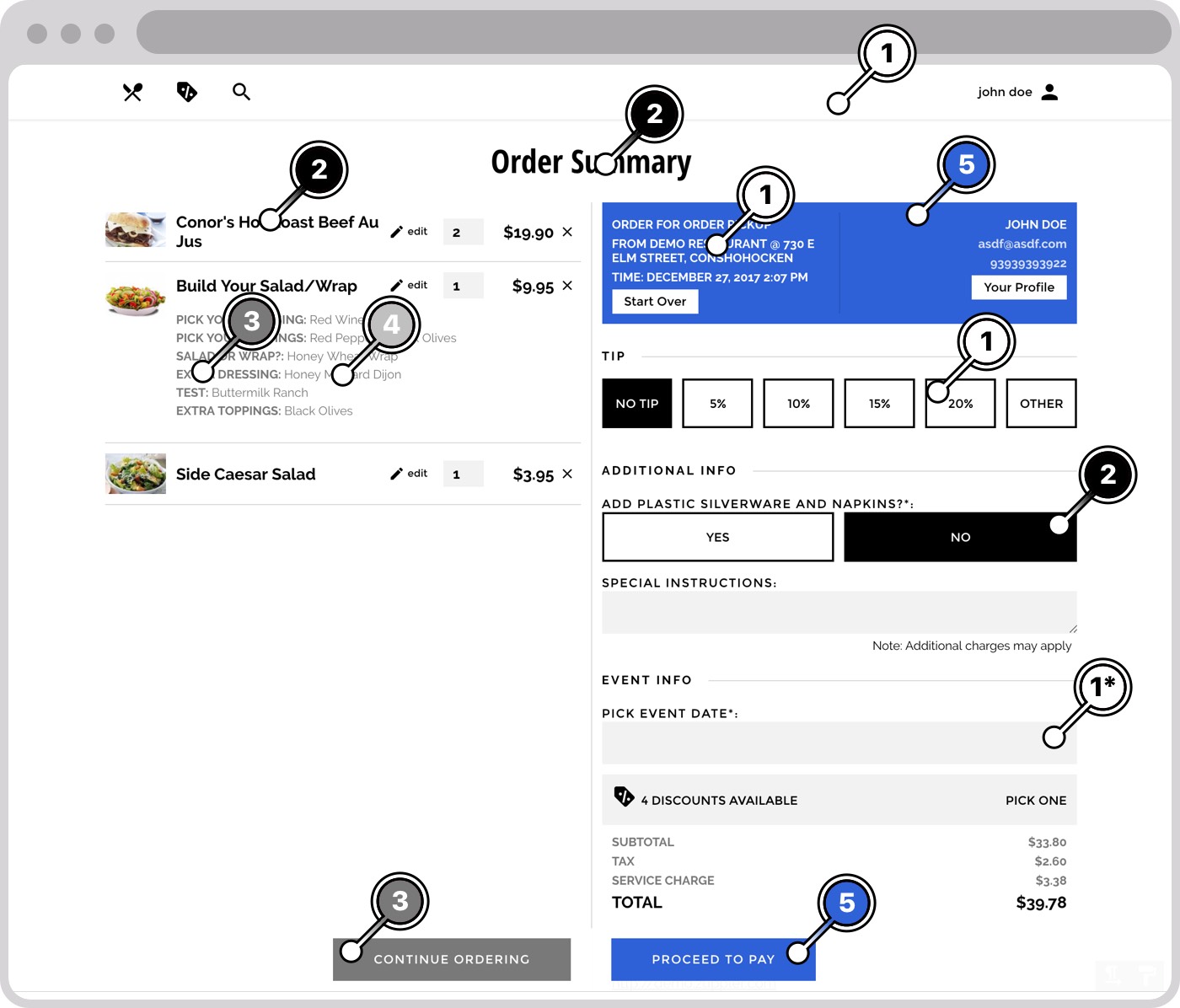Remove Side Caesar Salad from order
This screenshot has height=1008, width=1180.
[x=567, y=474]
